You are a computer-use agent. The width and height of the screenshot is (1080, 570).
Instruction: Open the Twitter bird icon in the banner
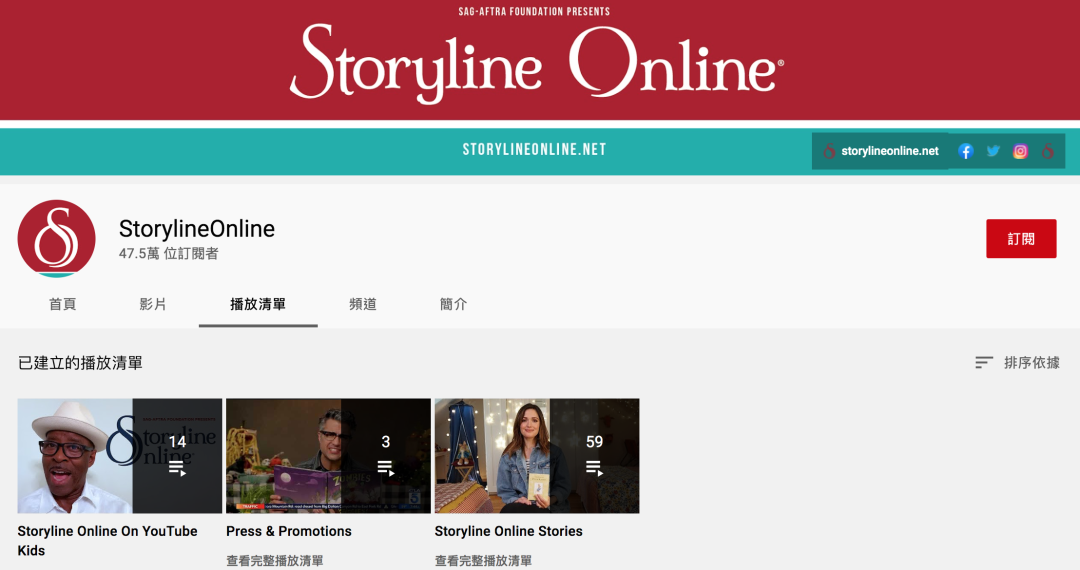click(993, 152)
